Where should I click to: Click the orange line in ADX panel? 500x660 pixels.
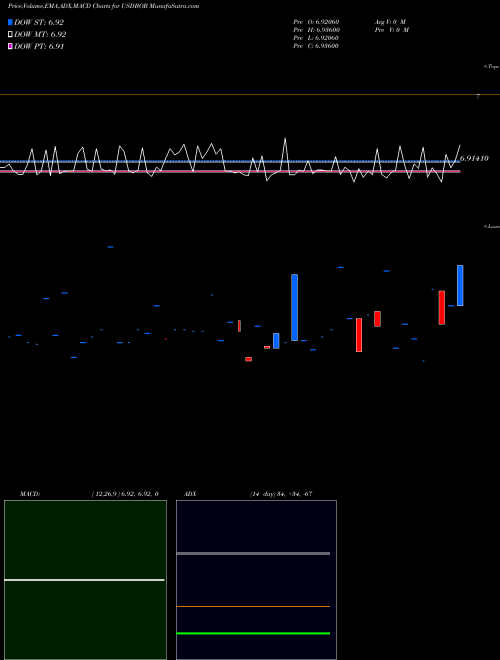click(253, 607)
